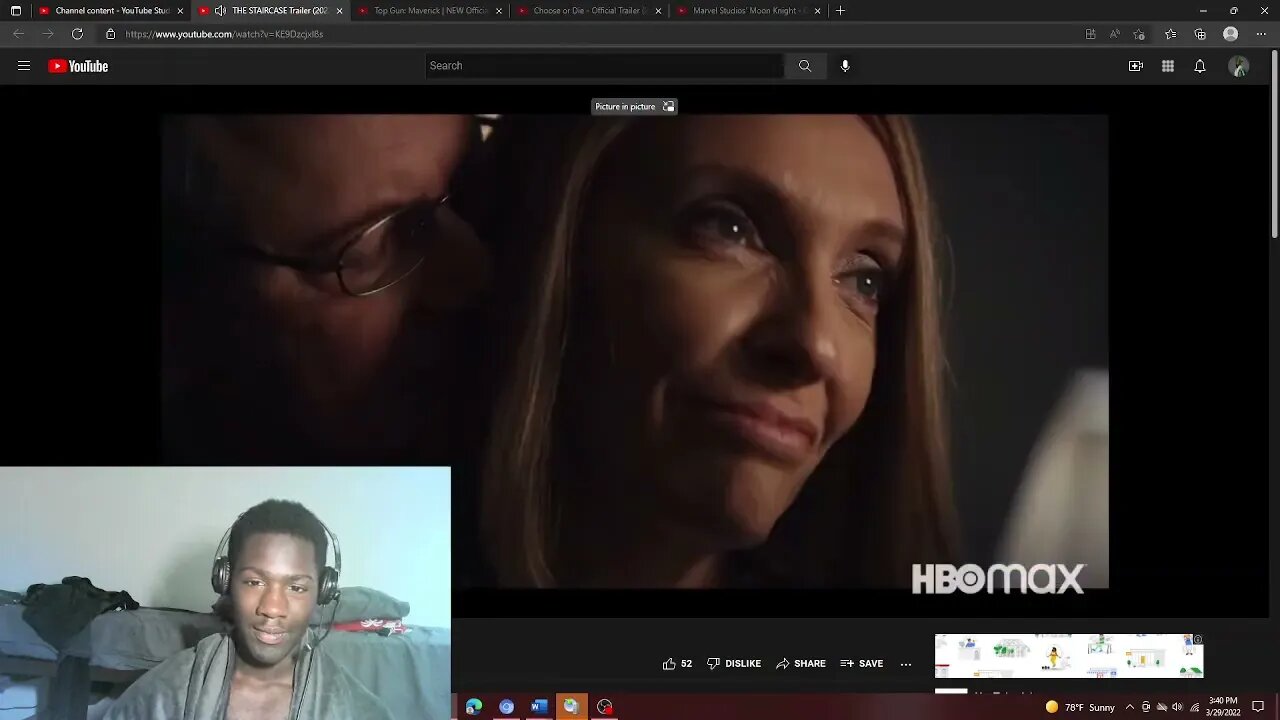Go to the YouTube home logo

(x=78, y=66)
